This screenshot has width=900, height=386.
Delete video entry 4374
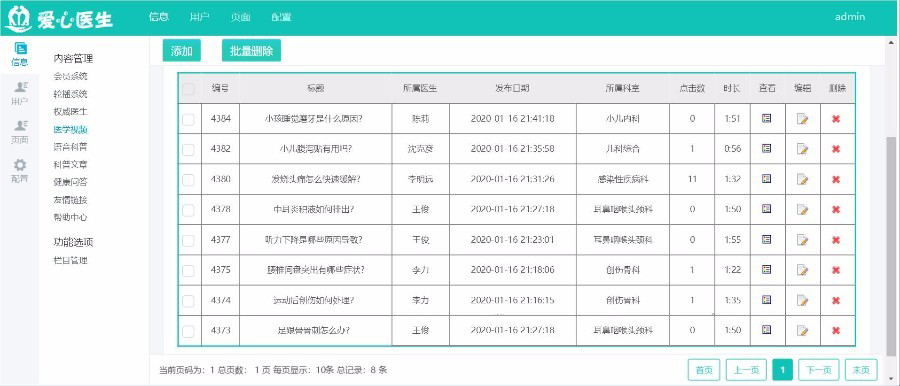coord(836,300)
